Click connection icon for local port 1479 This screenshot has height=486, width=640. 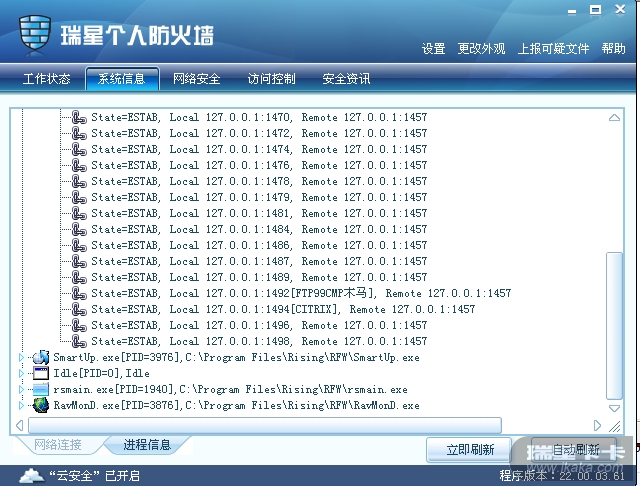point(79,198)
